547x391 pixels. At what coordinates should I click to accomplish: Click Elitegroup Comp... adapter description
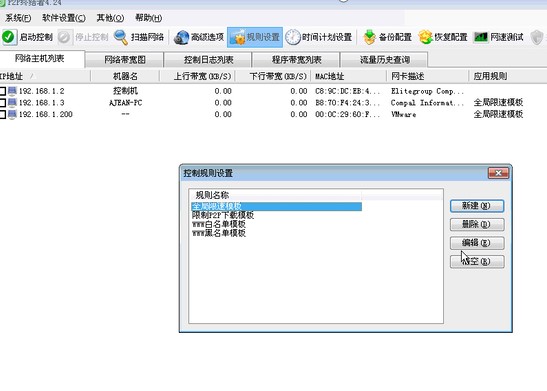pyautogui.click(x=427, y=91)
